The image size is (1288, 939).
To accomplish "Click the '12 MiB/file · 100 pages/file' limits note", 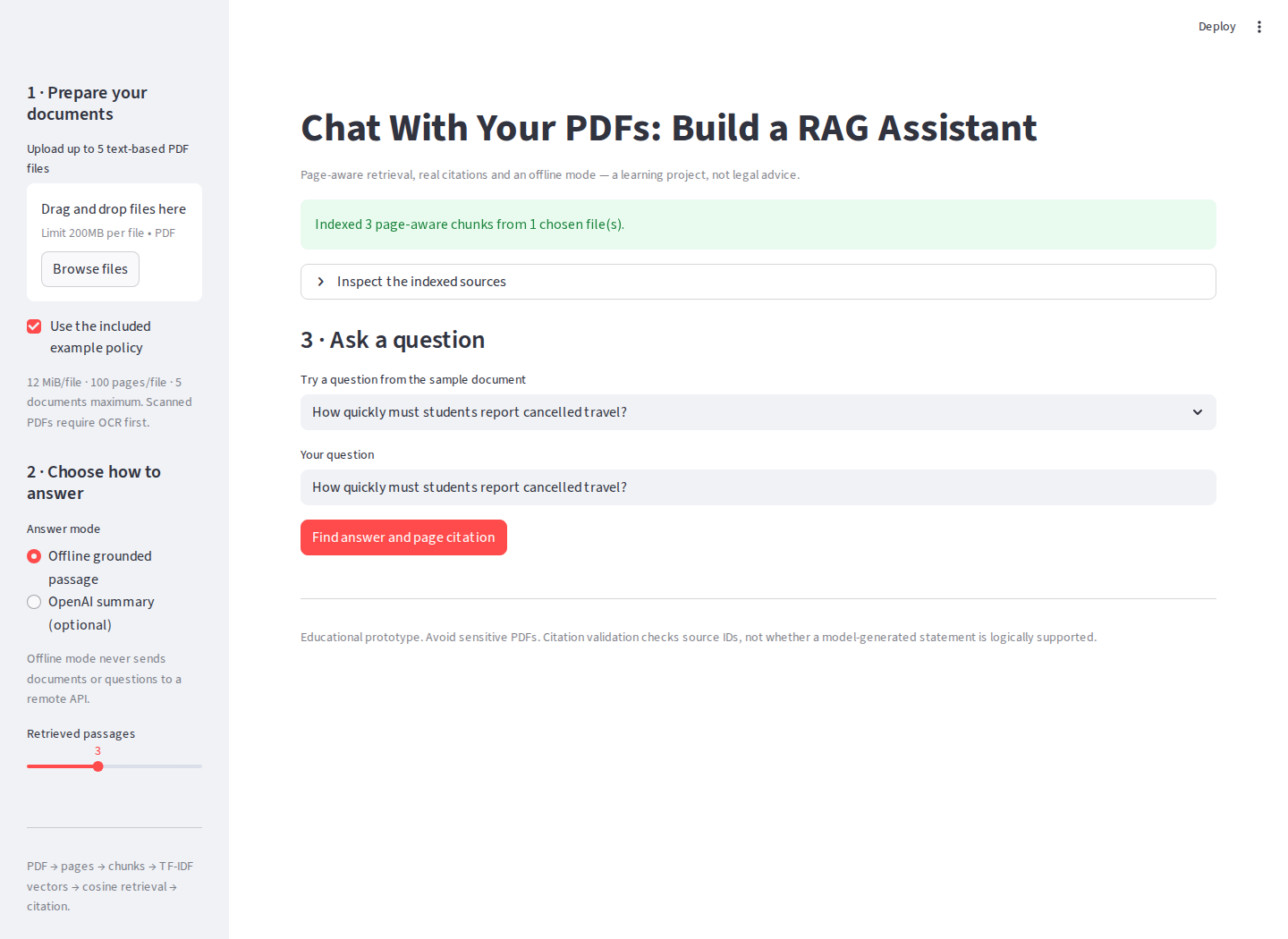I will click(109, 402).
